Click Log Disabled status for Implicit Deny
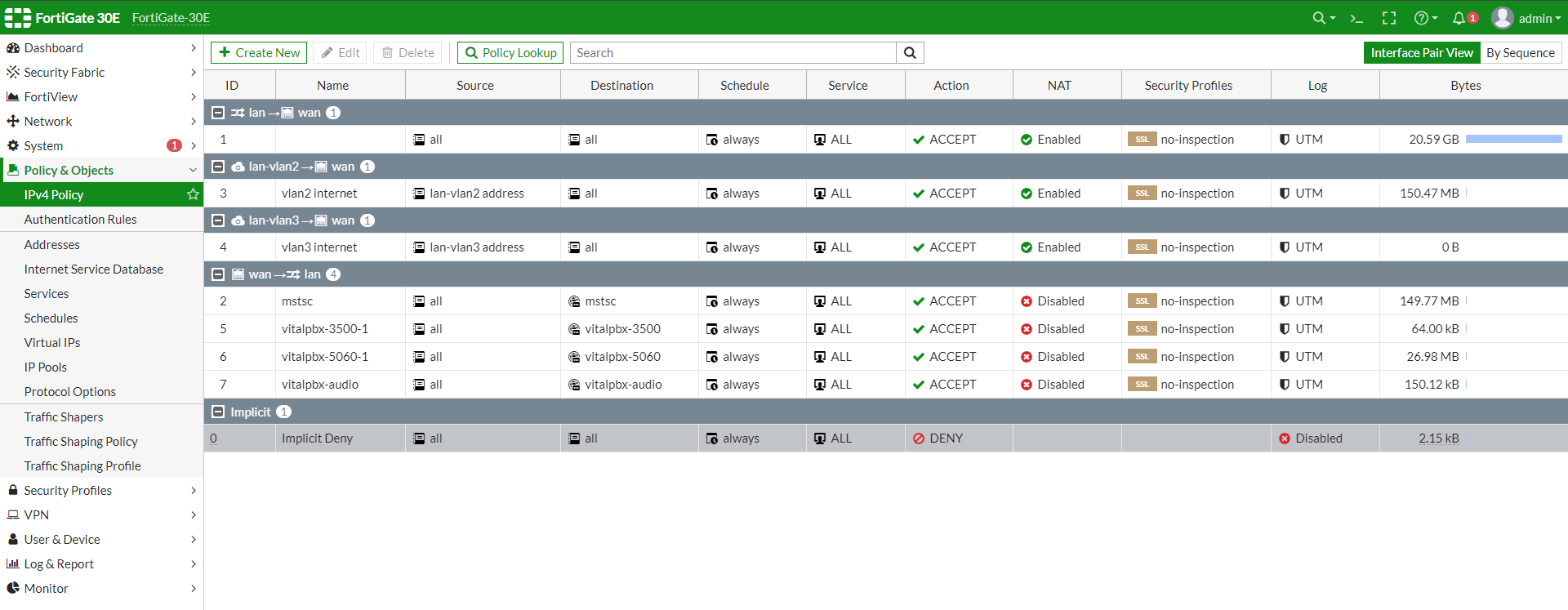The height and width of the screenshot is (610, 1568). pyautogui.click(x=1311, y=439)
